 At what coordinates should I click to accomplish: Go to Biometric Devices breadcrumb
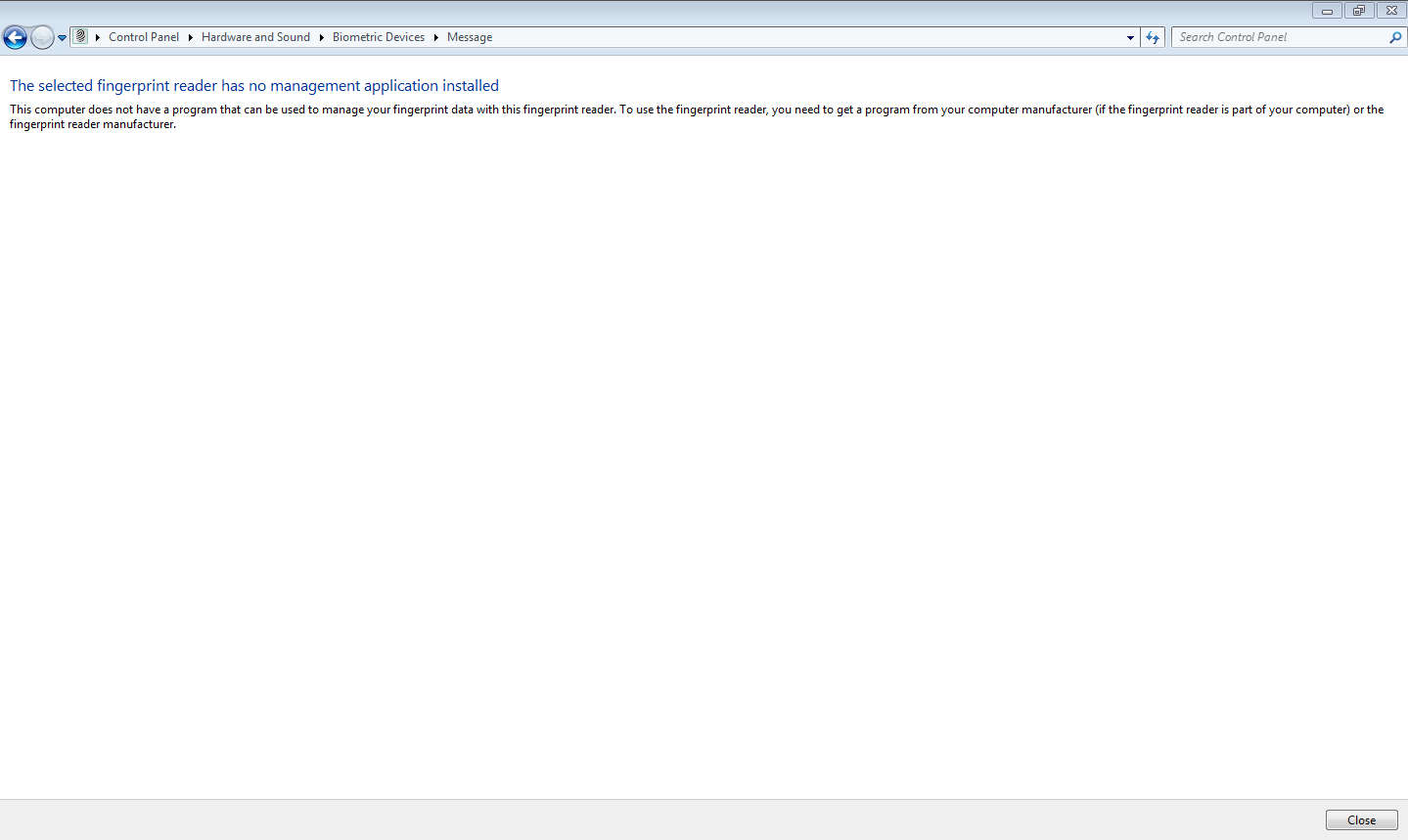point(379,37)
